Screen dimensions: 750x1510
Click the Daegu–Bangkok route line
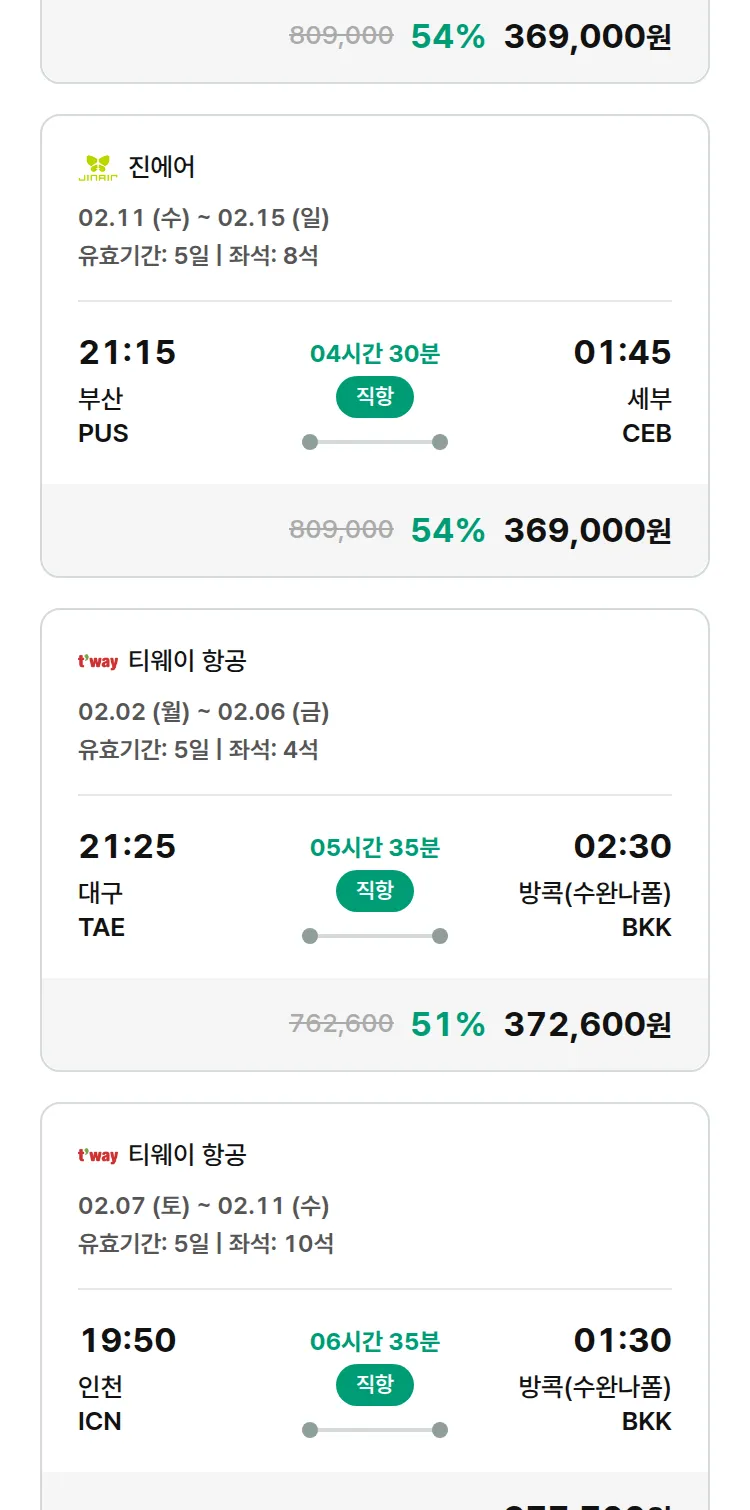375,936
